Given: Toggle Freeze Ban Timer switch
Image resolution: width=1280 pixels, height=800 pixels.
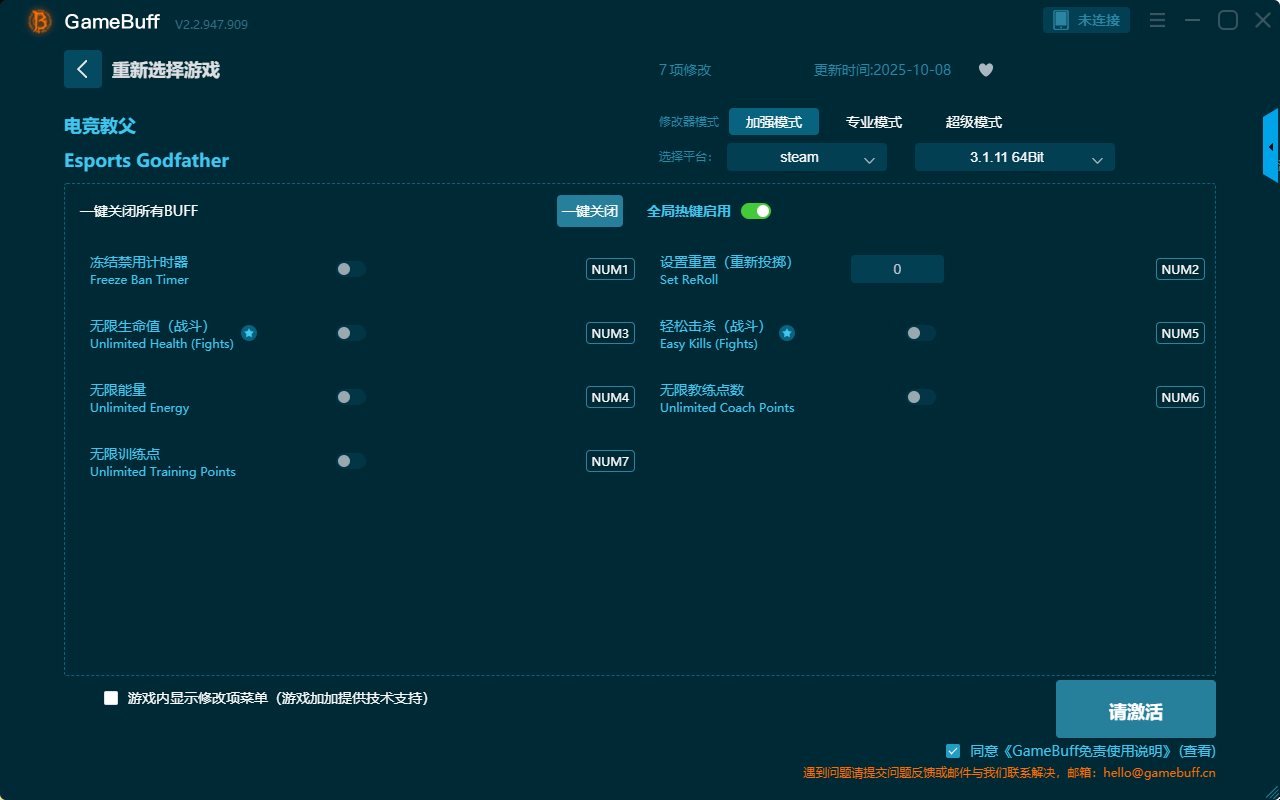Looking at the screenshot, I should [x=351, y=269].
